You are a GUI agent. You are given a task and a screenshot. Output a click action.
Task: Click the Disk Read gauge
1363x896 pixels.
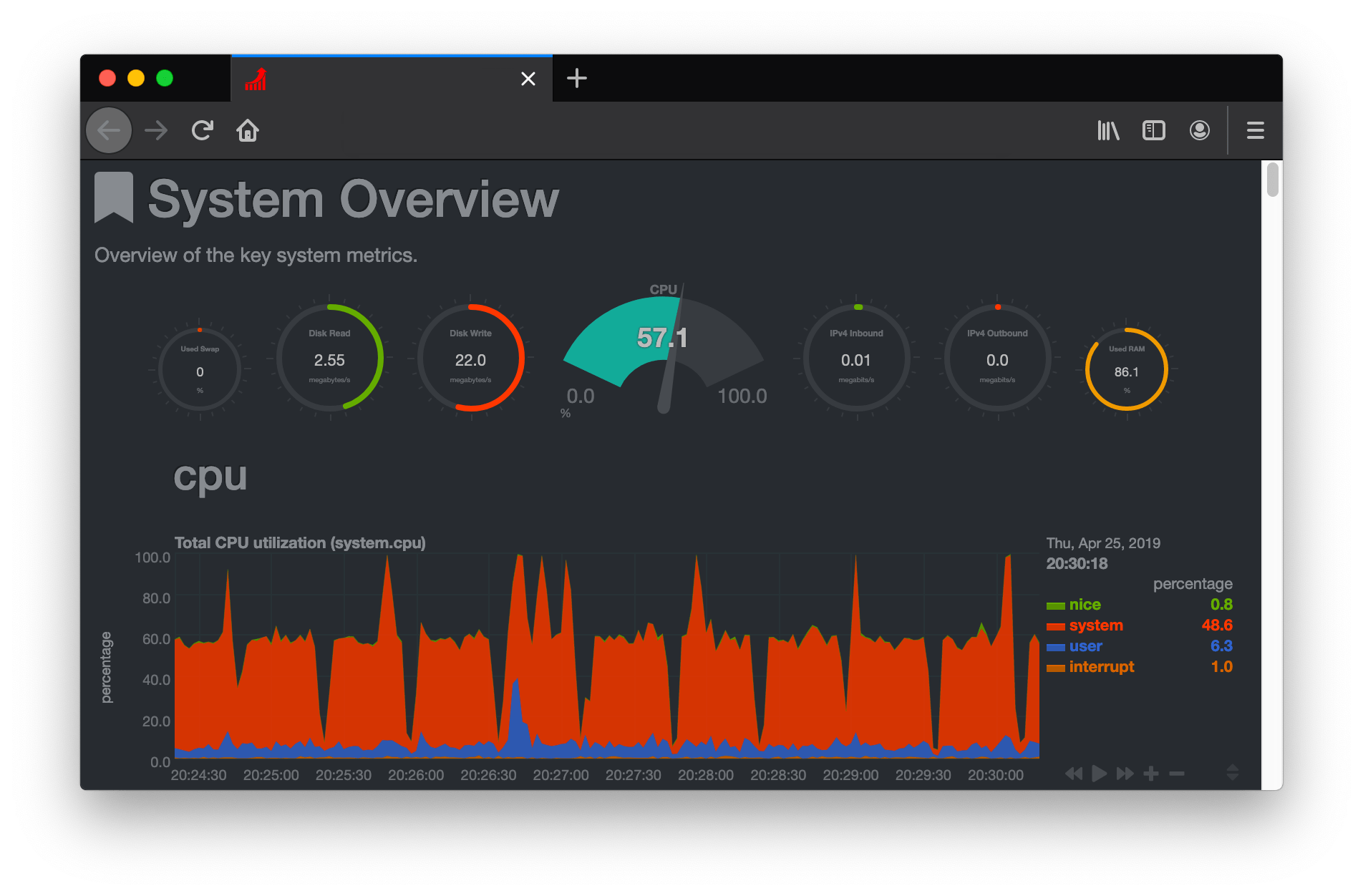point(329,358)
